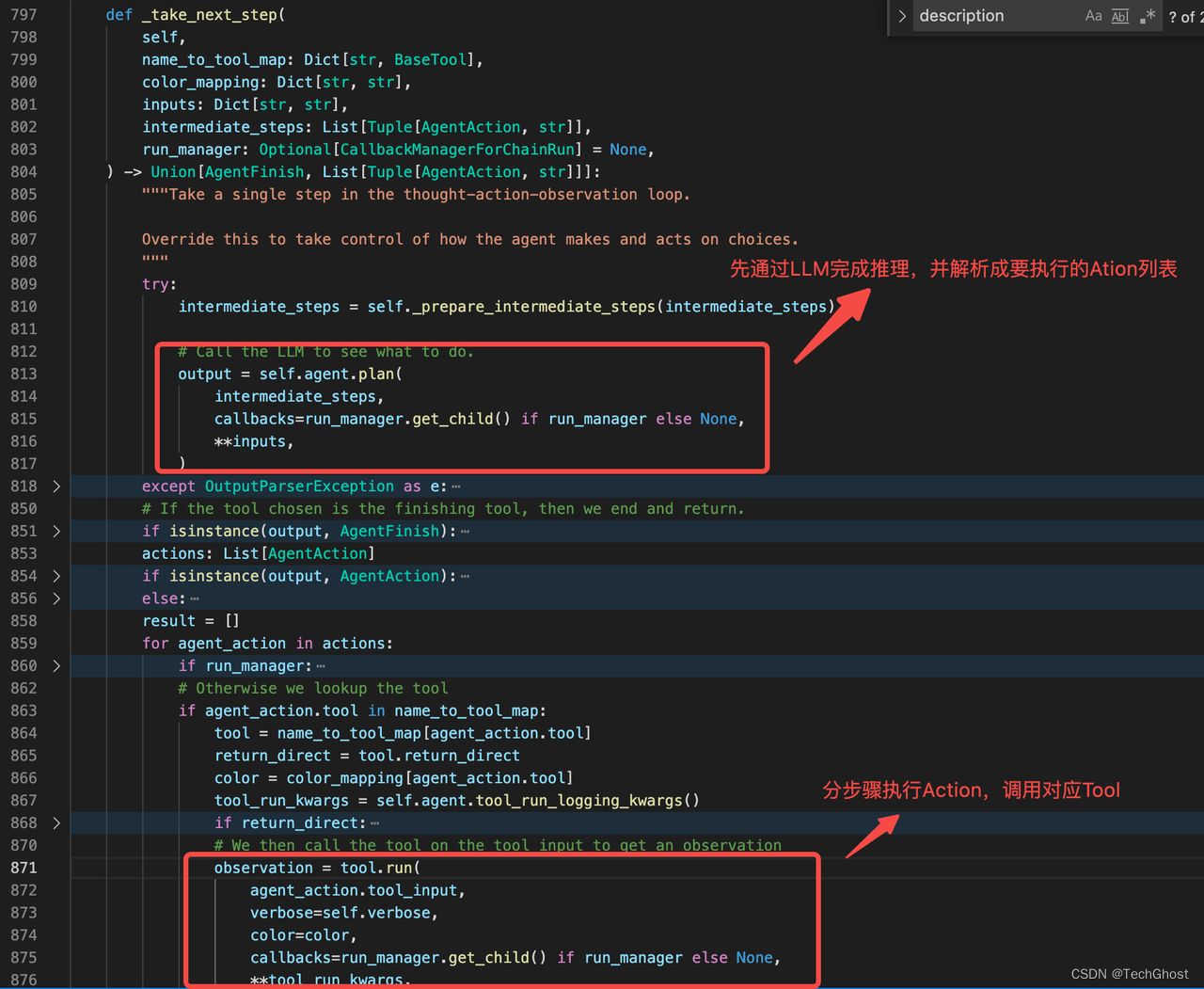Click the folded ellipsis after "isinstance(output, AgentAction):"
1204x989 pixels.
pyautogui.click(x=466, y=576)
